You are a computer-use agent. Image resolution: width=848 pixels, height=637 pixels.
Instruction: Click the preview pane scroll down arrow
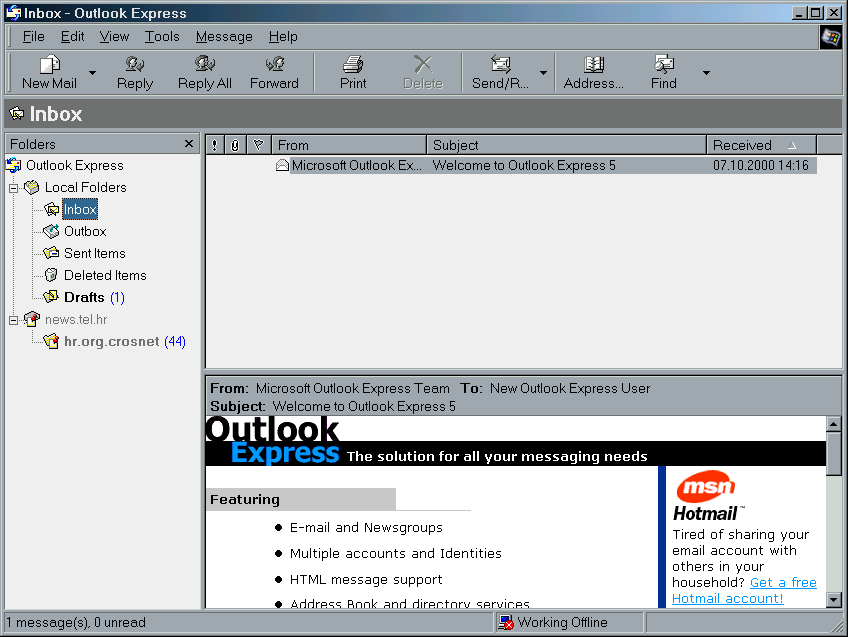click(833, 599)
